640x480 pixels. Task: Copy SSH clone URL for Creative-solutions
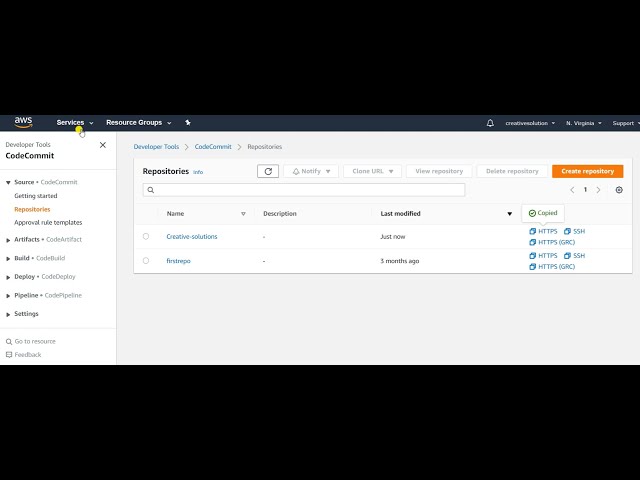point(575,231)
